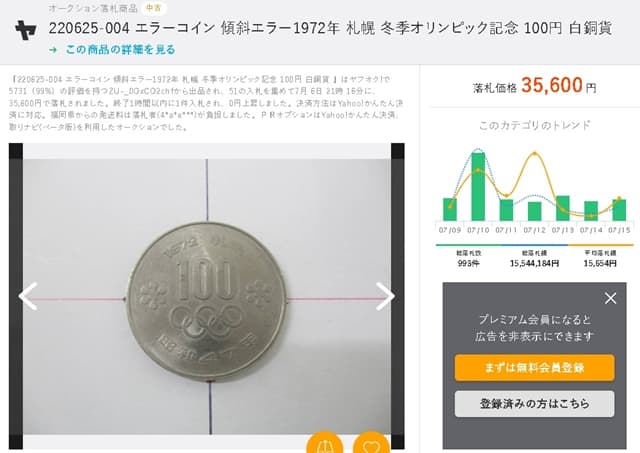
Task: Click the 落札価格 35,600円 price
Action: (534, 87)
